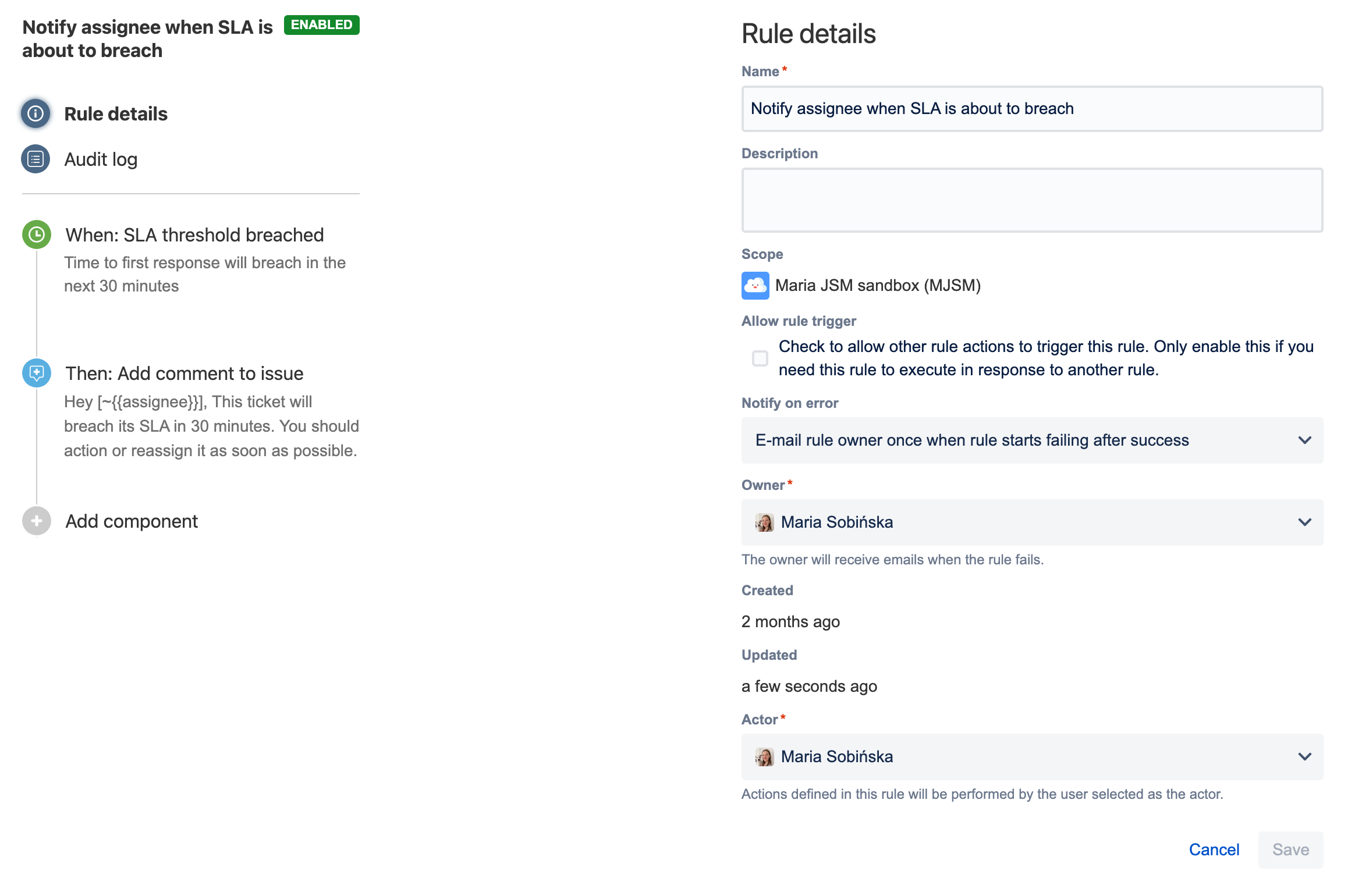Image resolution: width=1355 pixels, height=896 pixels.
Task: Open the Audit log section
Action: coord(101,159)
